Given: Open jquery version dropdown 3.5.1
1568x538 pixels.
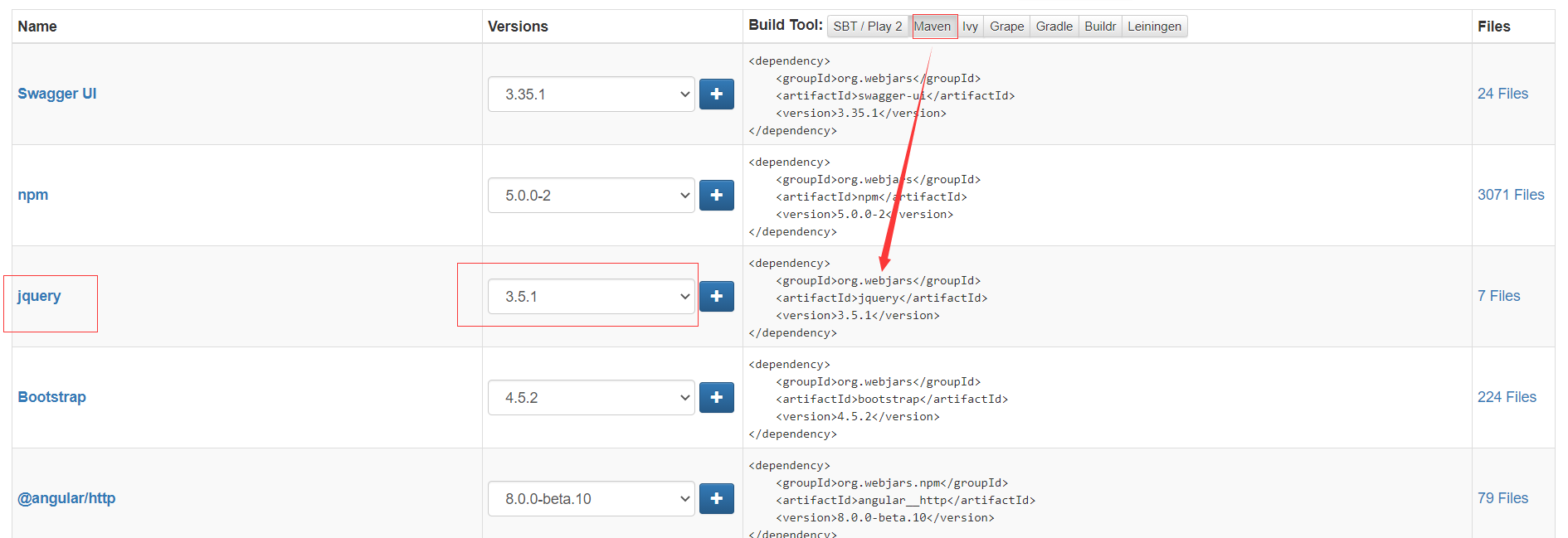Looking at the screenshot, I should (x=592, y=297).
